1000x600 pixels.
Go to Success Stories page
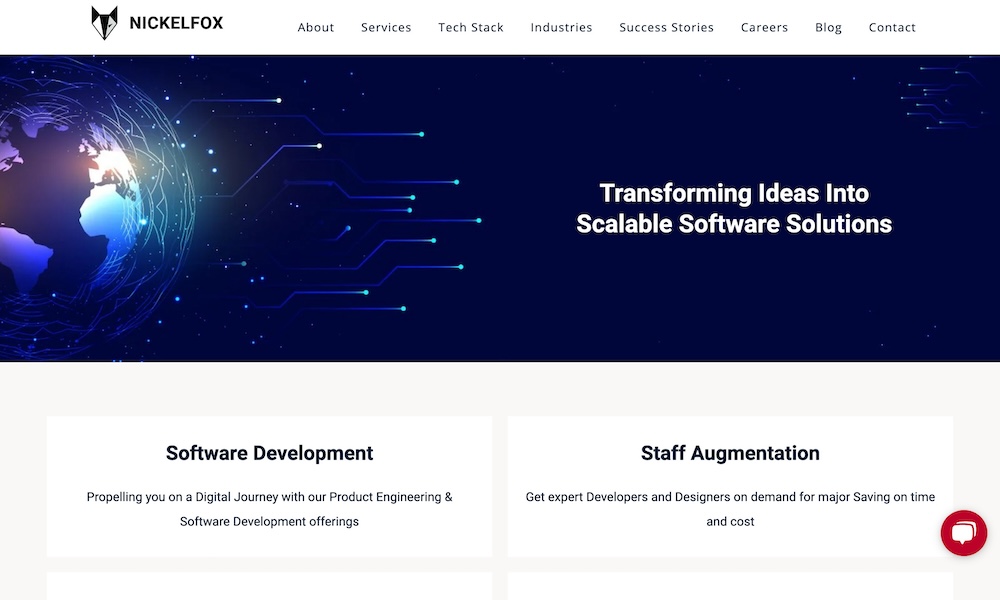pyautogui.click(x=666, y=27)
